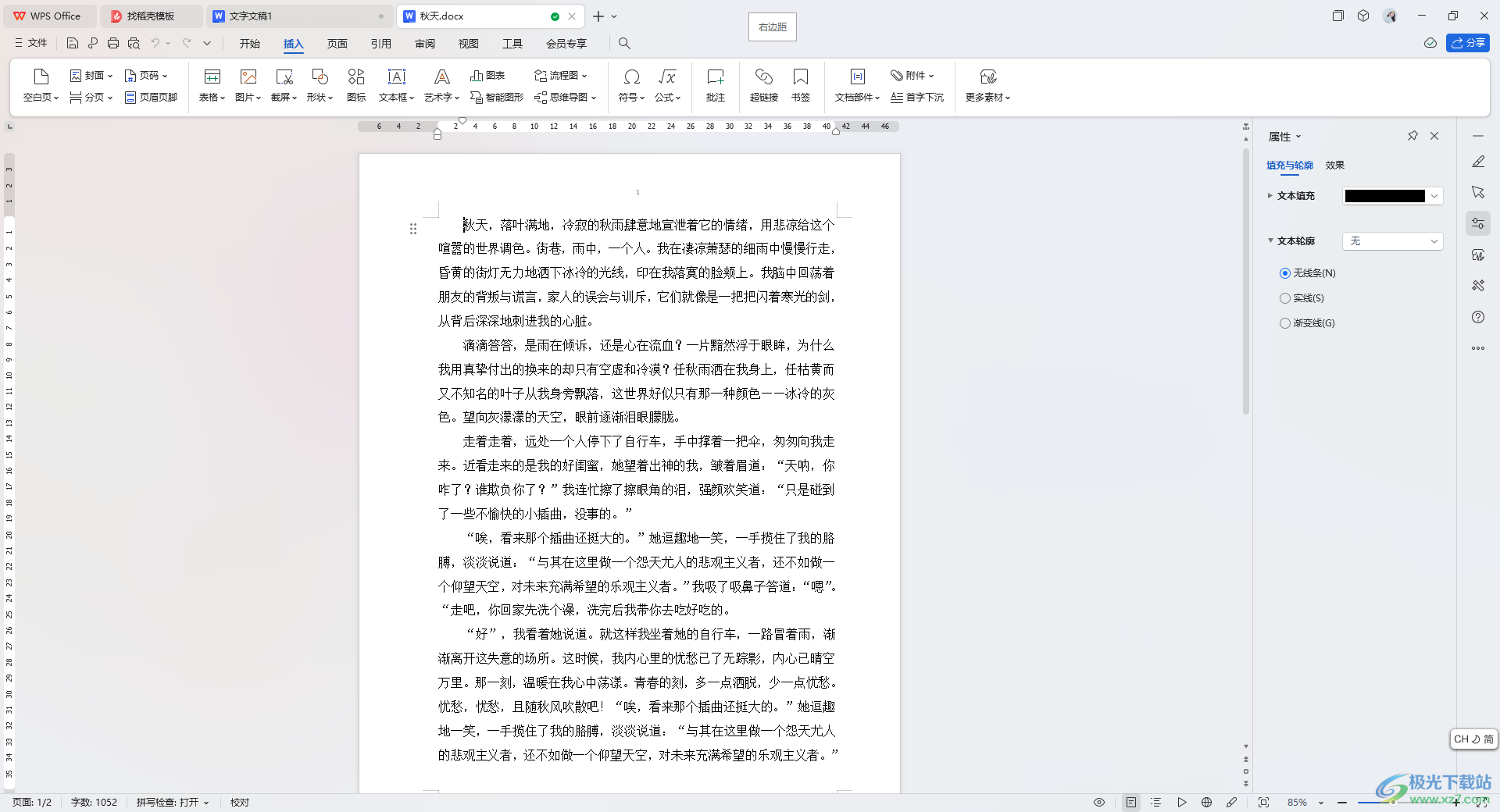The image size is (1500, 812).
Task: Toggle eye-protection mode in status bar
Action: 1099,803
